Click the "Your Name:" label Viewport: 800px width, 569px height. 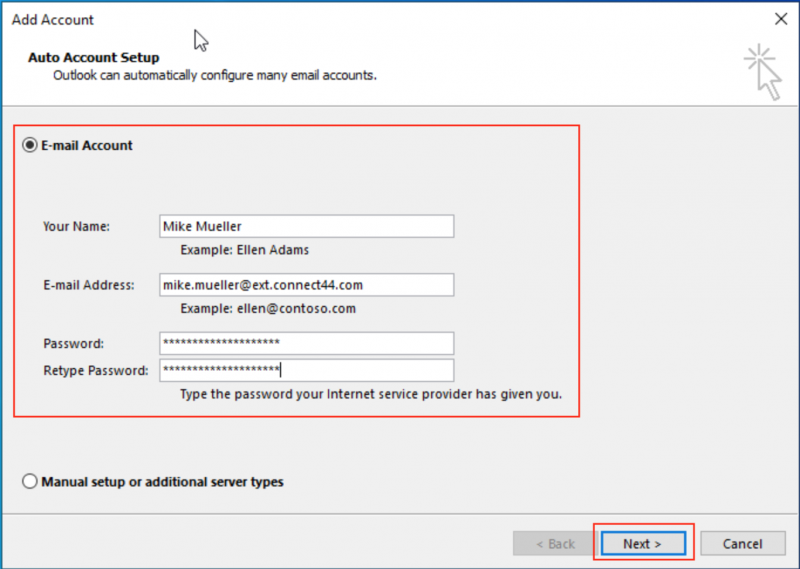(x=76, y=227)
